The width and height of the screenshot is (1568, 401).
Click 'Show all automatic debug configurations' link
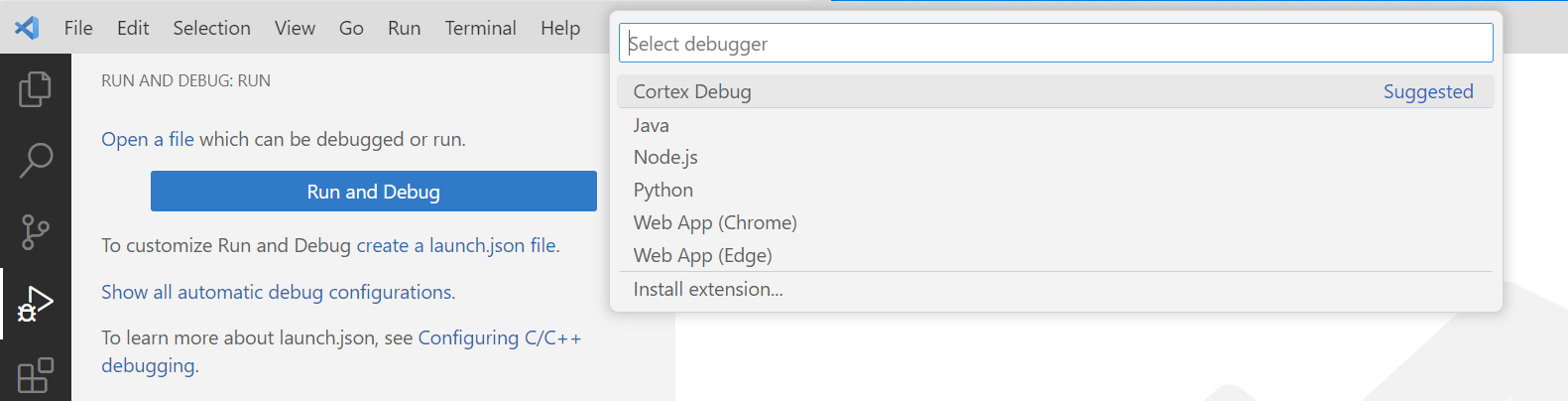(277, 292)
